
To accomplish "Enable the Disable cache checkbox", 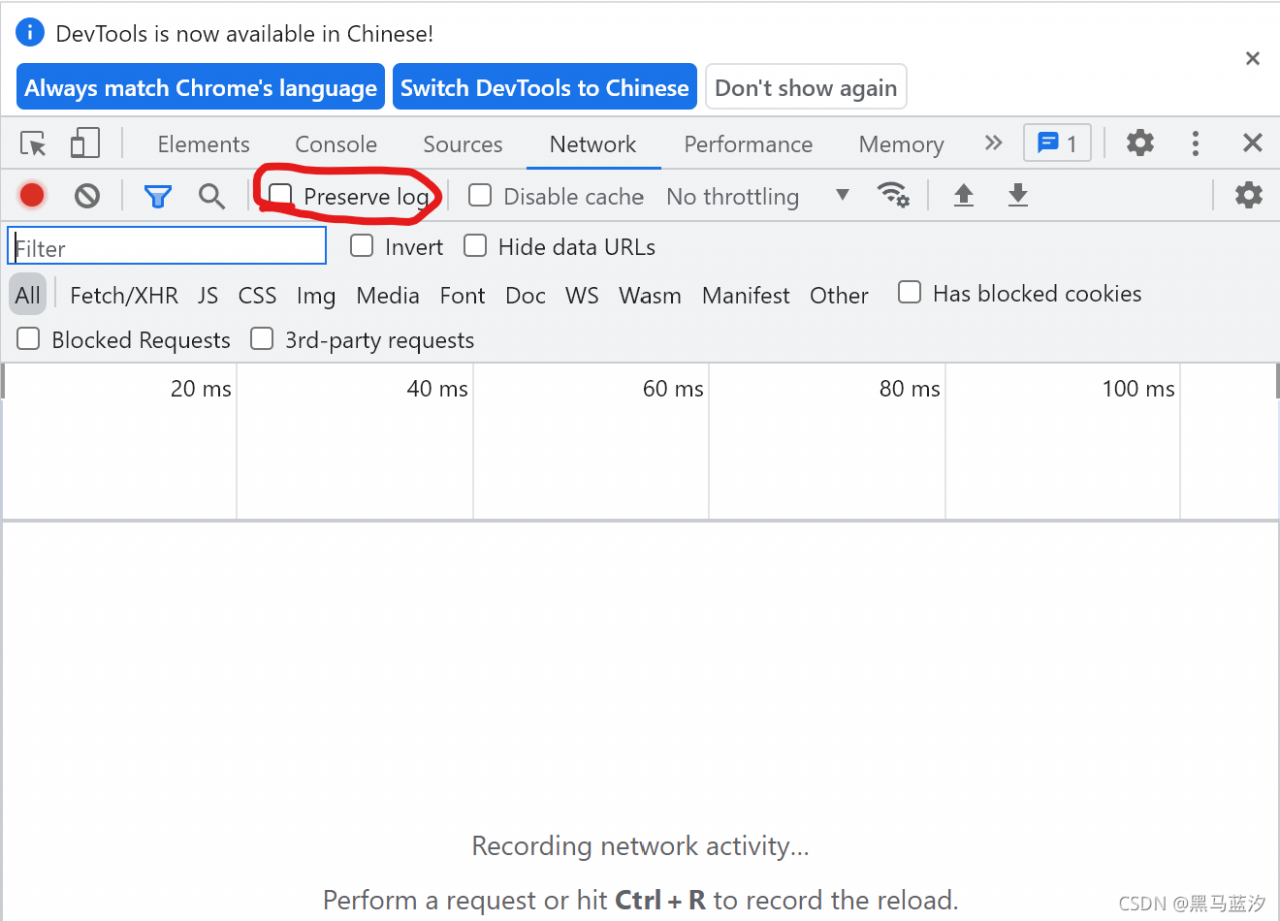I will point(480,195).
